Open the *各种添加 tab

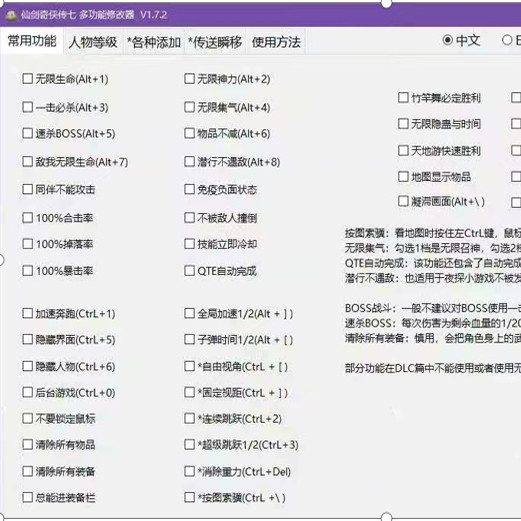pos(154,42)
